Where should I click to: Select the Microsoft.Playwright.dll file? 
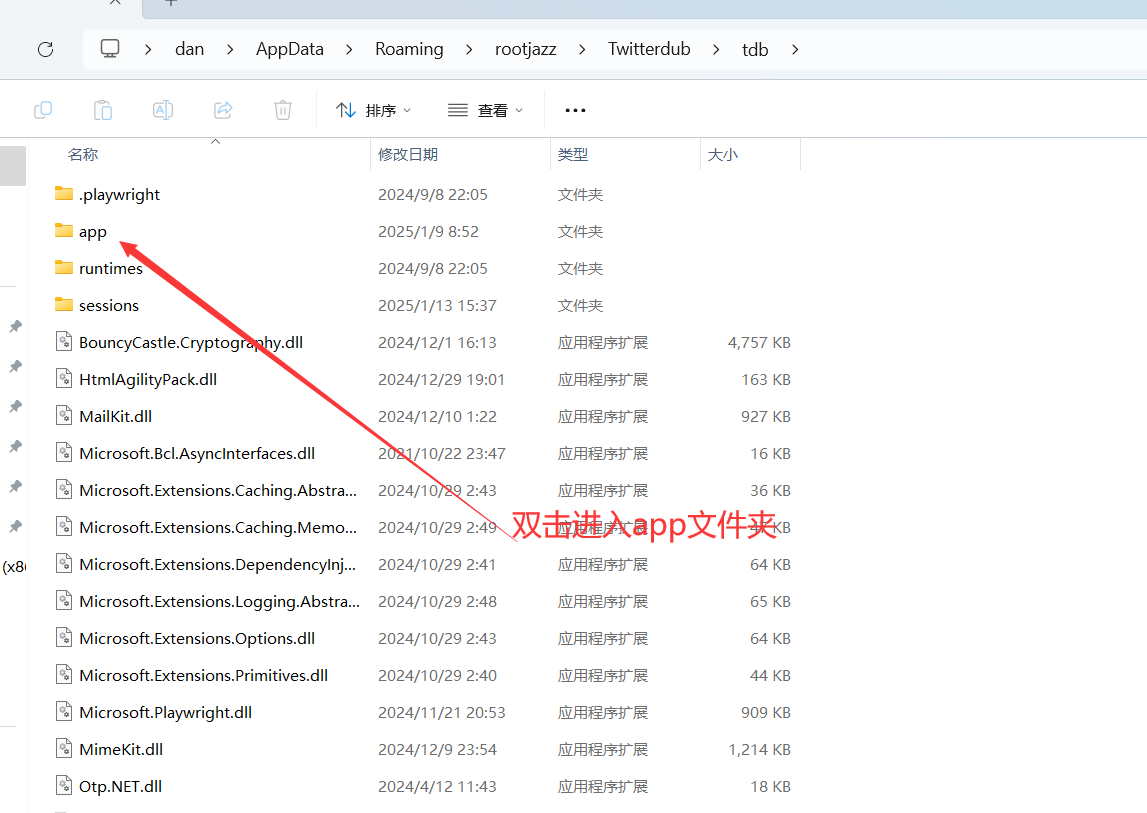(x=165, y=713)
